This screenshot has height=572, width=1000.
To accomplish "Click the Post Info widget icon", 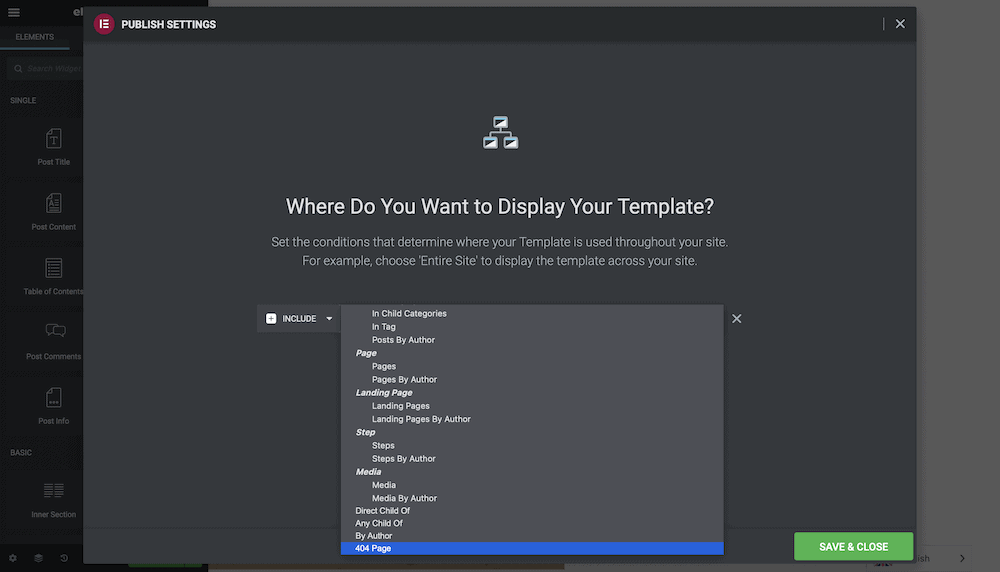I will click(x=54, y=397).
